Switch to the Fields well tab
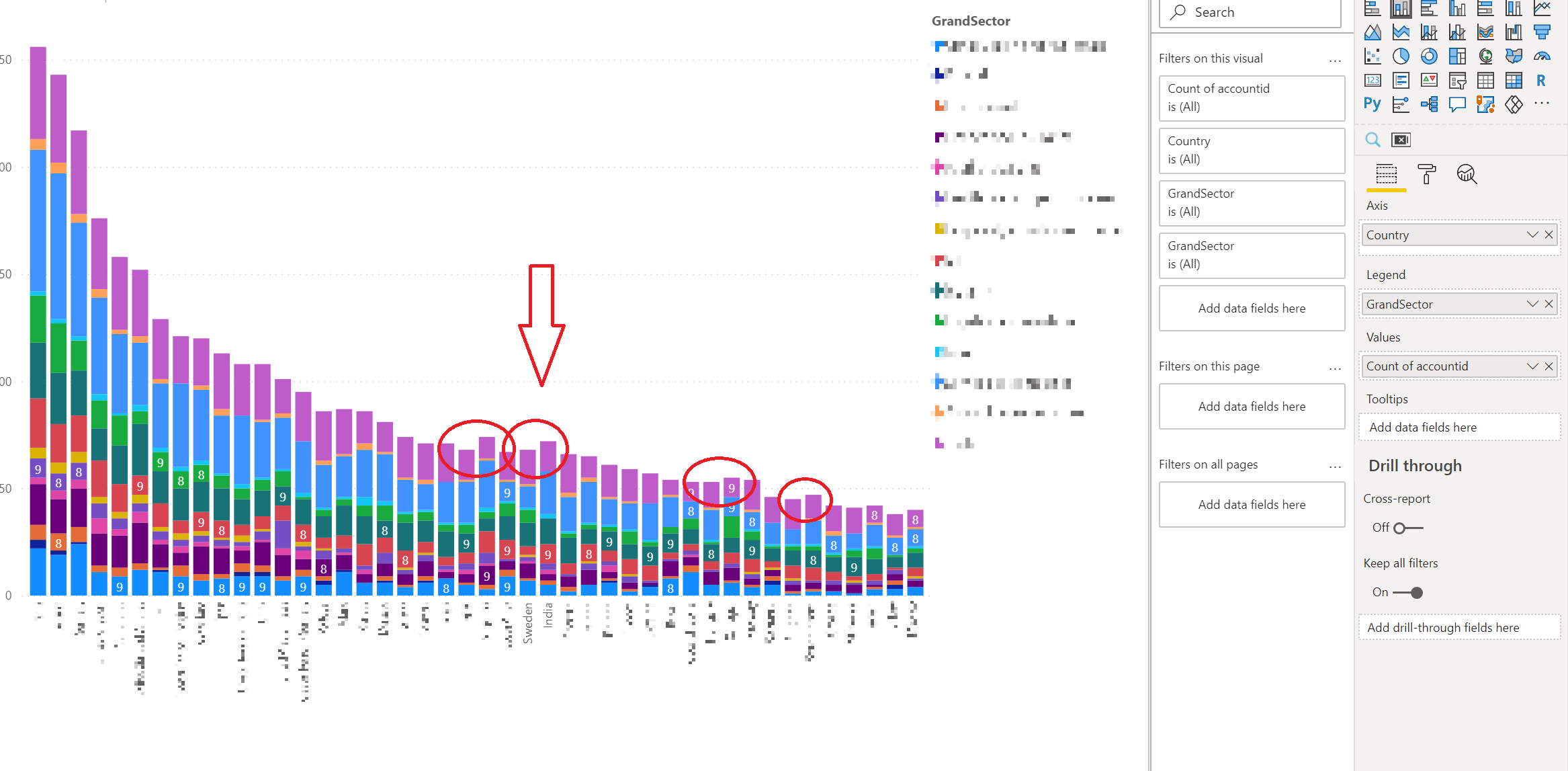 tap(1386, 175)
